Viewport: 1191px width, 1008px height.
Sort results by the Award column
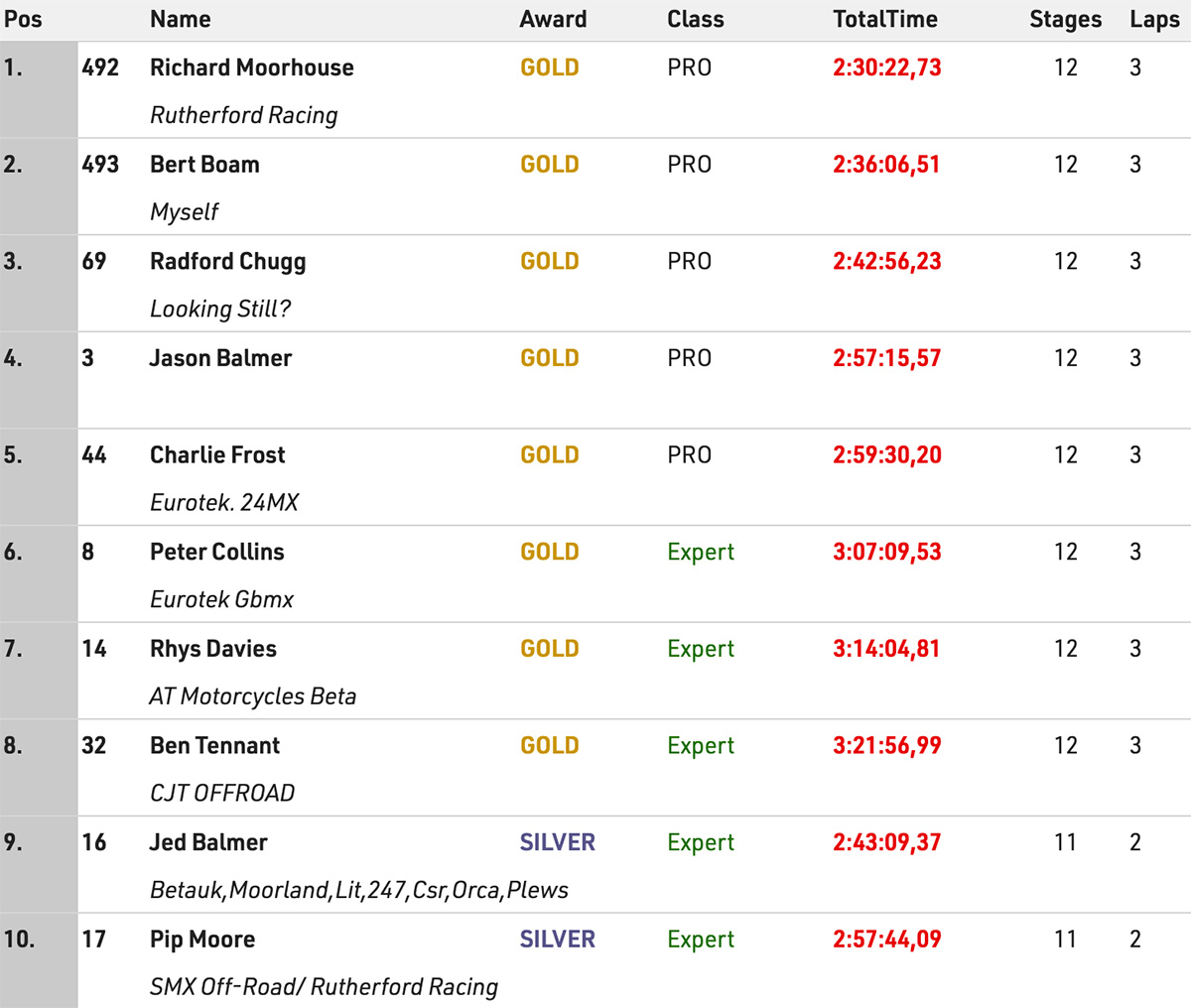coord(552,18)
